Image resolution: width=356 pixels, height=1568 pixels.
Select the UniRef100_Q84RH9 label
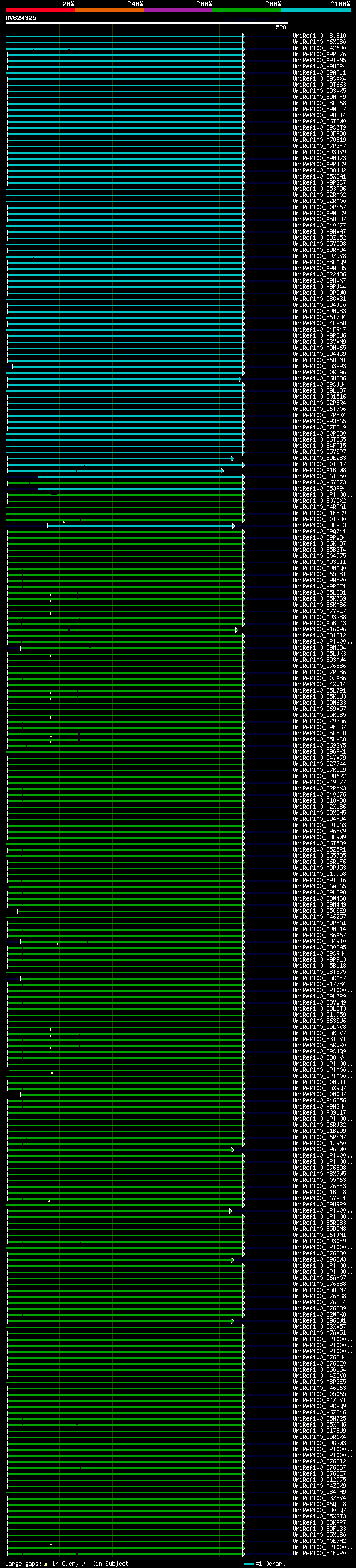(319, 1492)
